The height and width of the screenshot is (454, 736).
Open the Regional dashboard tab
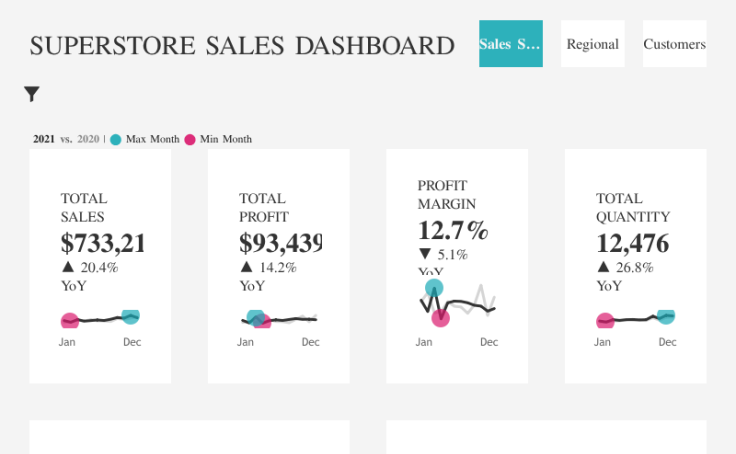coord(592,44)
